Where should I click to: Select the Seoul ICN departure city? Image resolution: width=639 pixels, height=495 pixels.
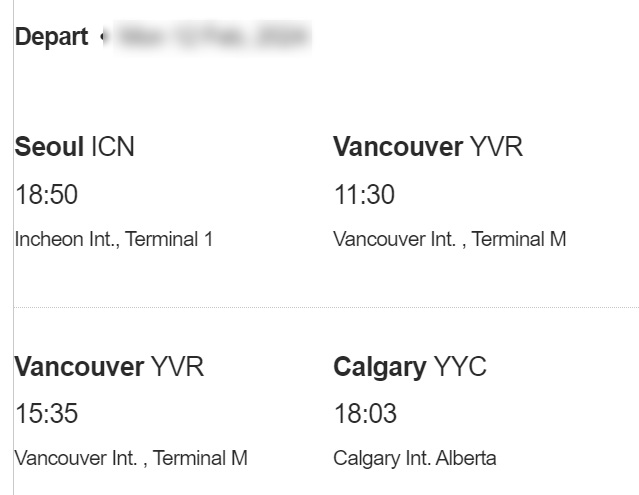(74, 148)
